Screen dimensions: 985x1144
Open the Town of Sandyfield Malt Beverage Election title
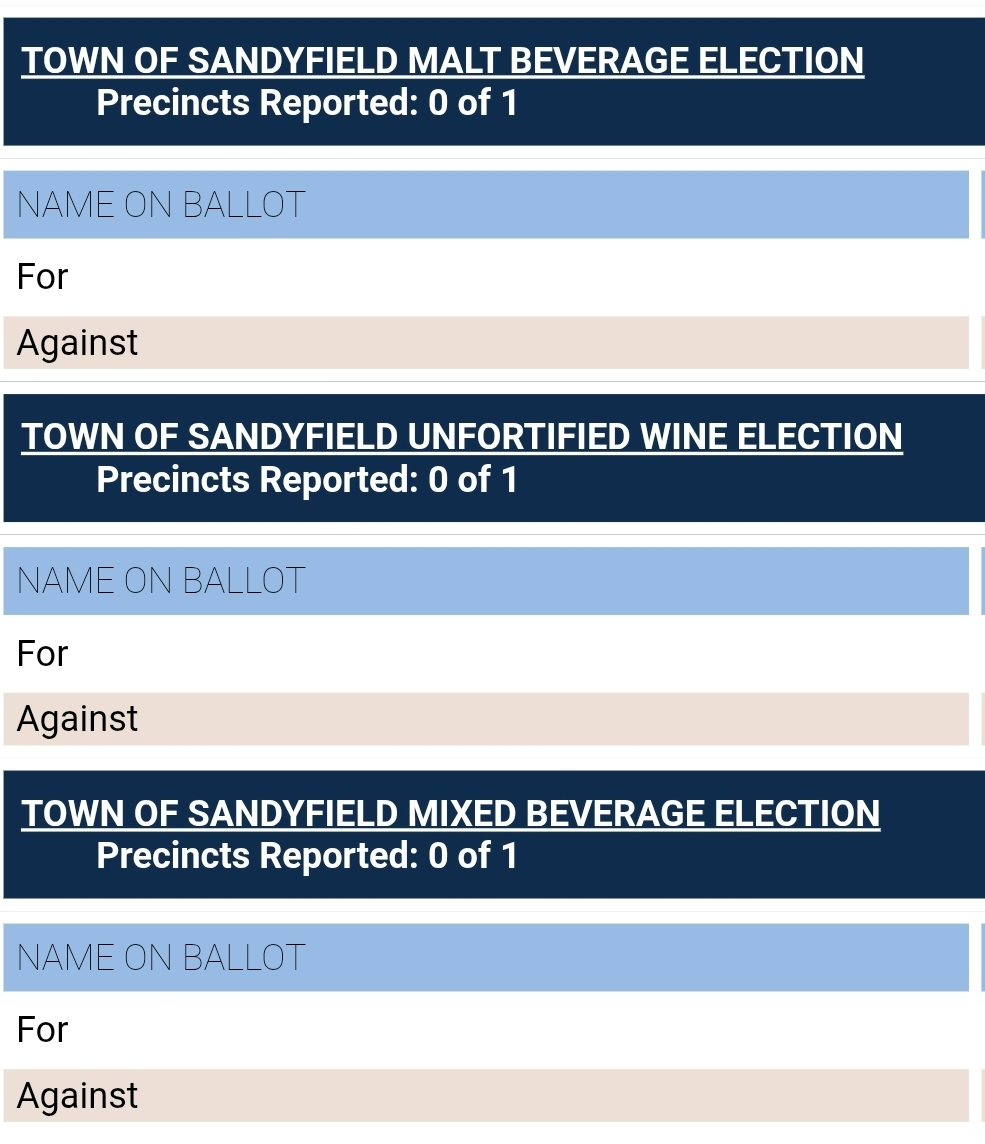pyautogui.click(x=442, y=61)
